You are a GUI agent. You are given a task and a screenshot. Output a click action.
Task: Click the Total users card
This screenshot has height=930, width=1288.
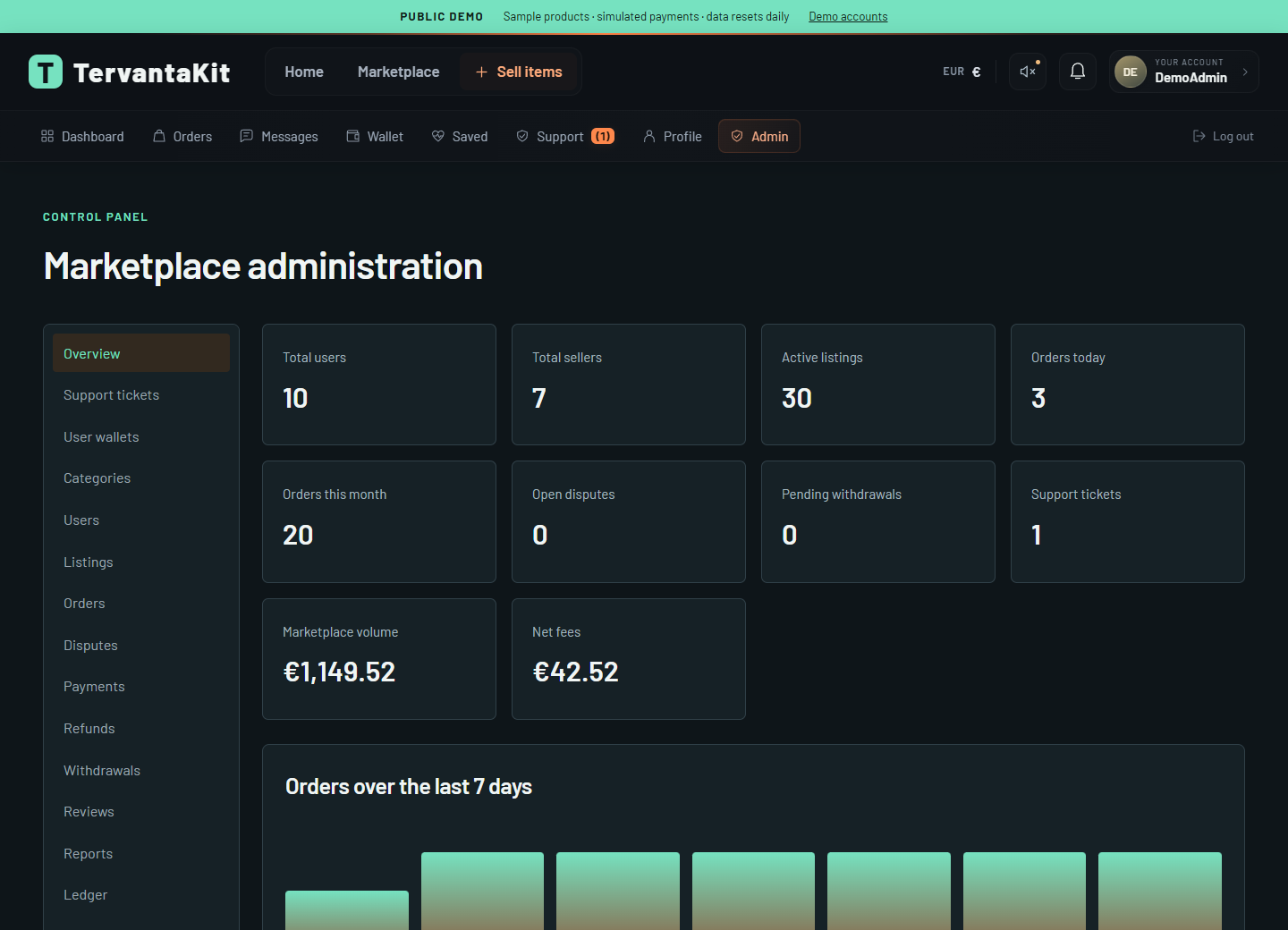point(379,385)
